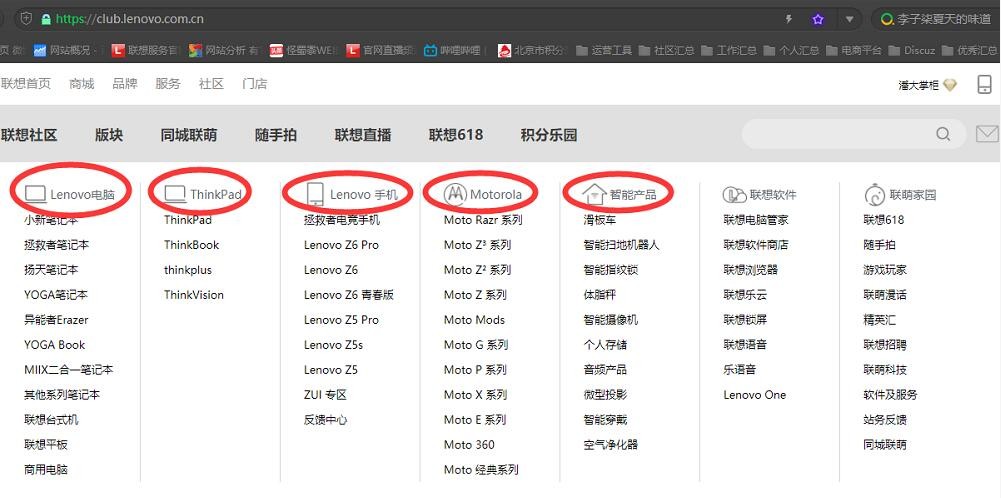
Task: Open 站务反馈 forum
Action: [885, 419]
